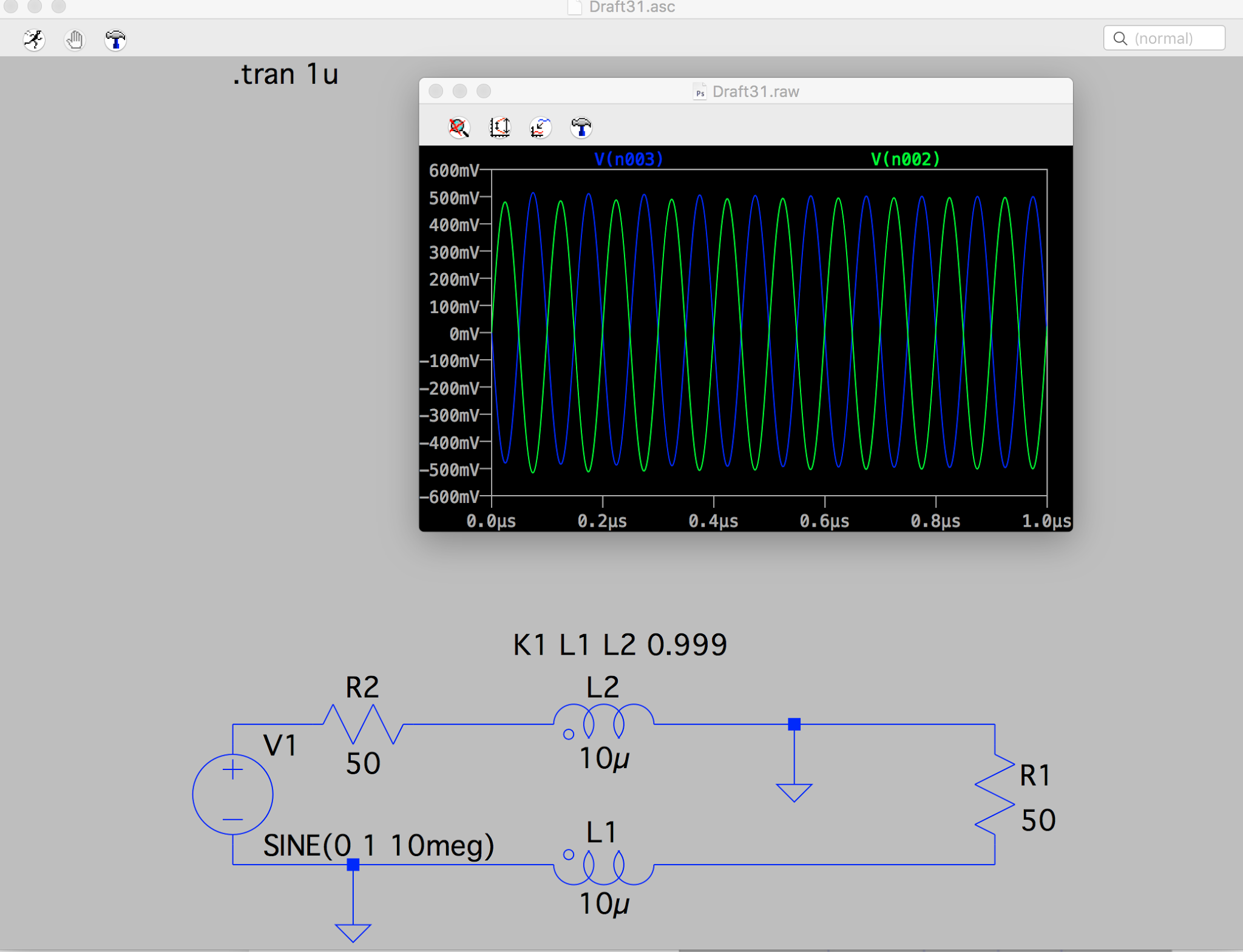Click the K1 L1 L2 0.999 directive
Screen dimensions: 1243x952
coord(620,644)
